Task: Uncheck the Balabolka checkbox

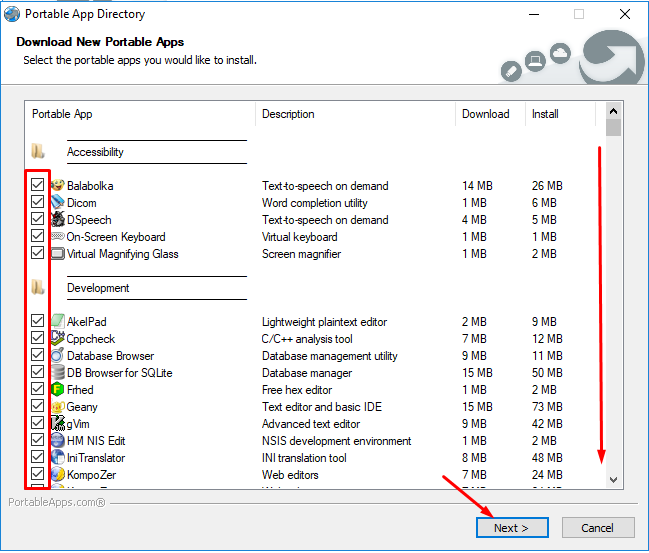Action: 37,184
